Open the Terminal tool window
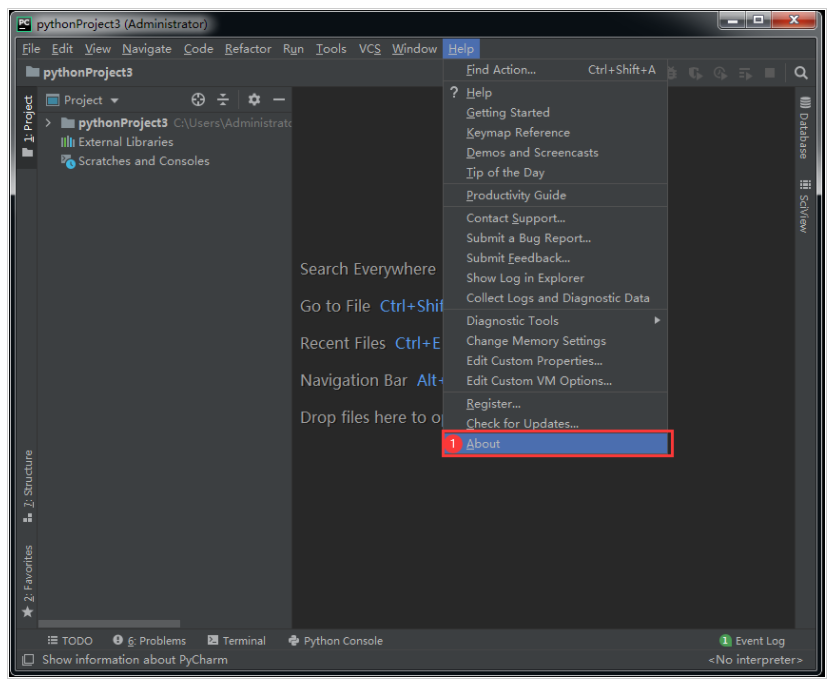Screen dimensions: 837x685 237,641
